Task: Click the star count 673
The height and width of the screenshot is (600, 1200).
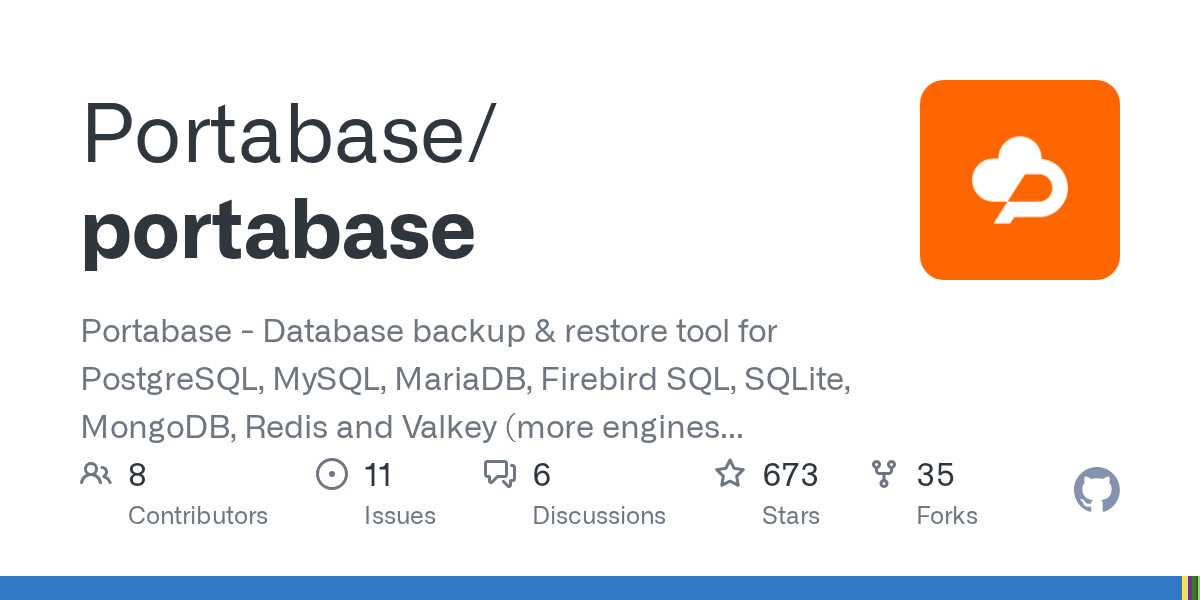Action: point(790,474)
